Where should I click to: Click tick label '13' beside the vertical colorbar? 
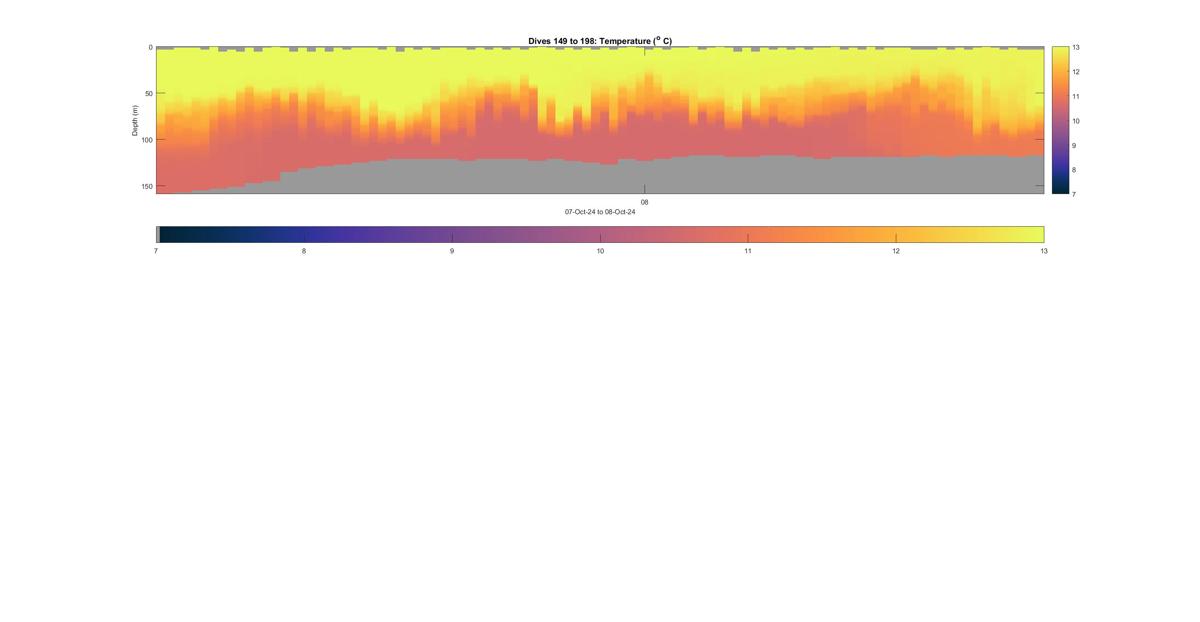(1076, 47)
